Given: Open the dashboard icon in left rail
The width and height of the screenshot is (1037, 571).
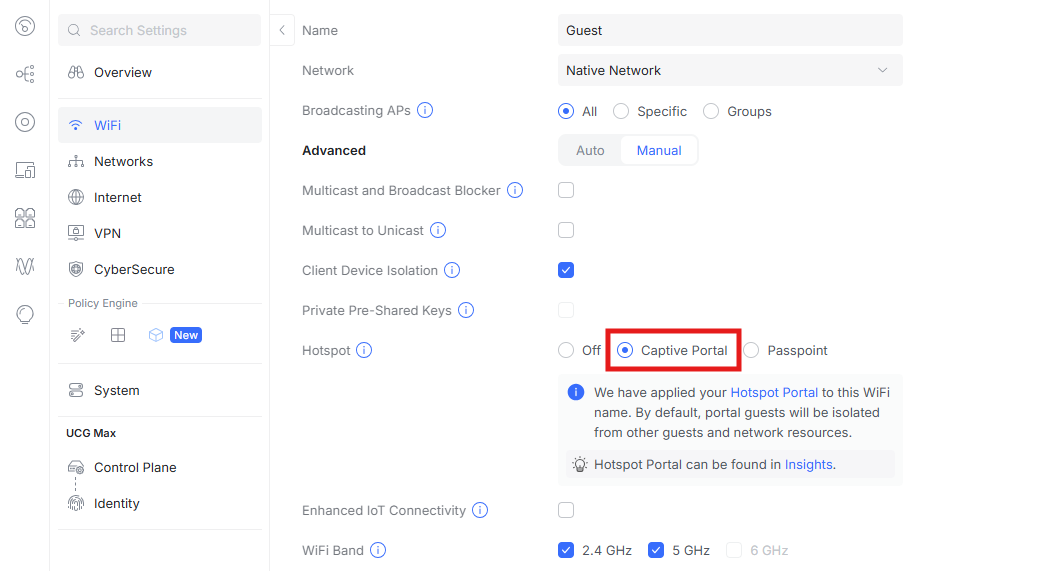Looking at the screenshot, I should 25,27.
